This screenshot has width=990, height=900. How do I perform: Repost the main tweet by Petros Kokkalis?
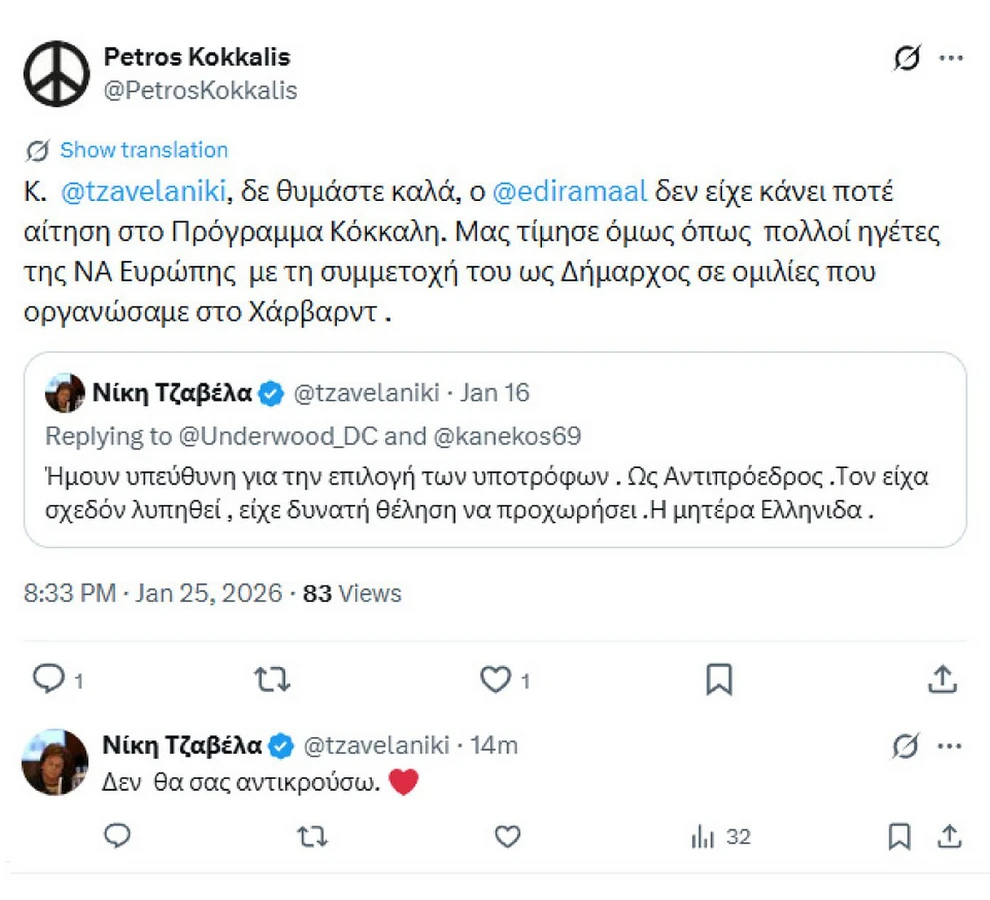(x=272, y=680)
